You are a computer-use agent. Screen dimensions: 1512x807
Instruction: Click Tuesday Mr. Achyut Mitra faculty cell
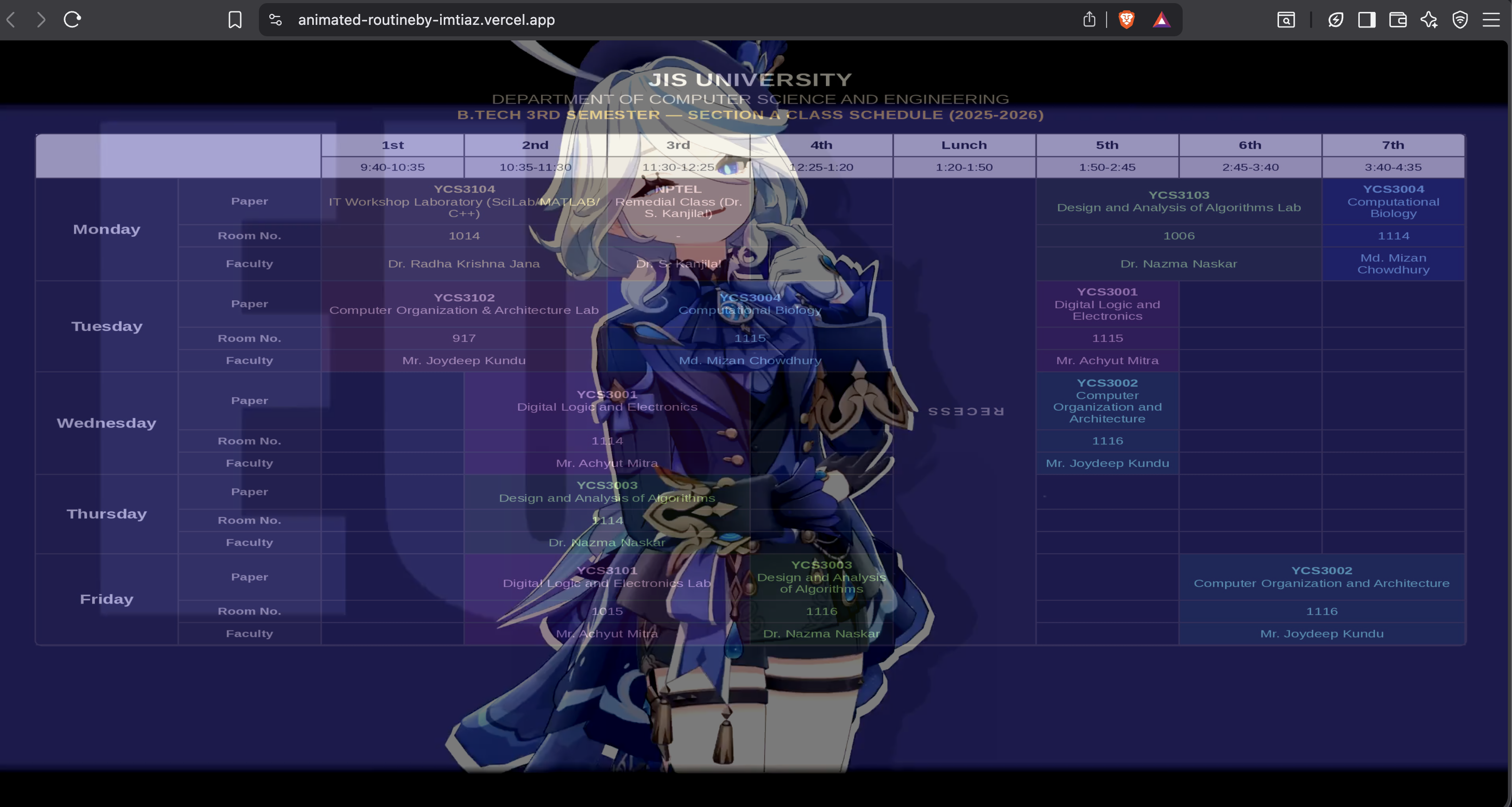point(1107,361)
